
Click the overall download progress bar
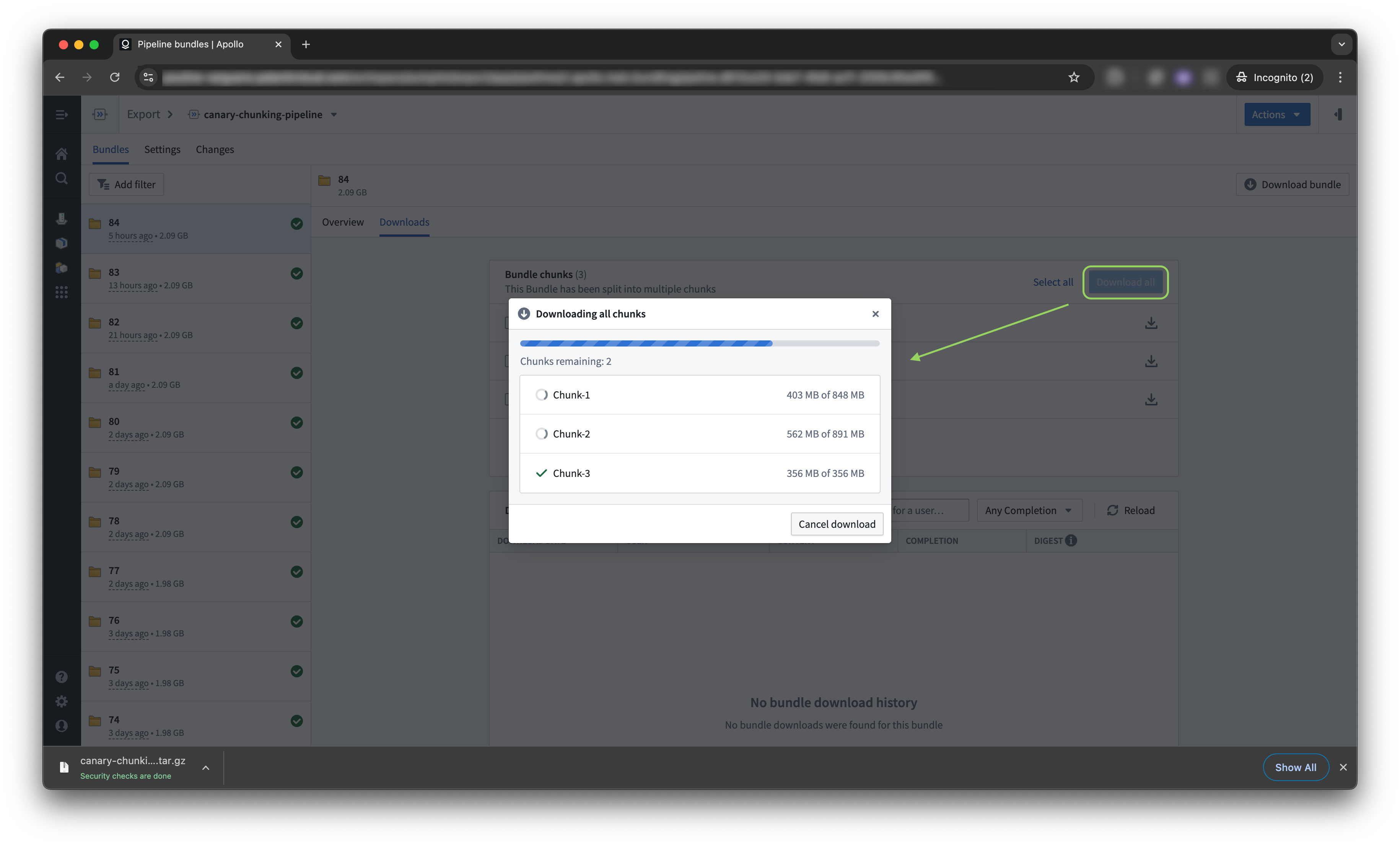(700, 343)
